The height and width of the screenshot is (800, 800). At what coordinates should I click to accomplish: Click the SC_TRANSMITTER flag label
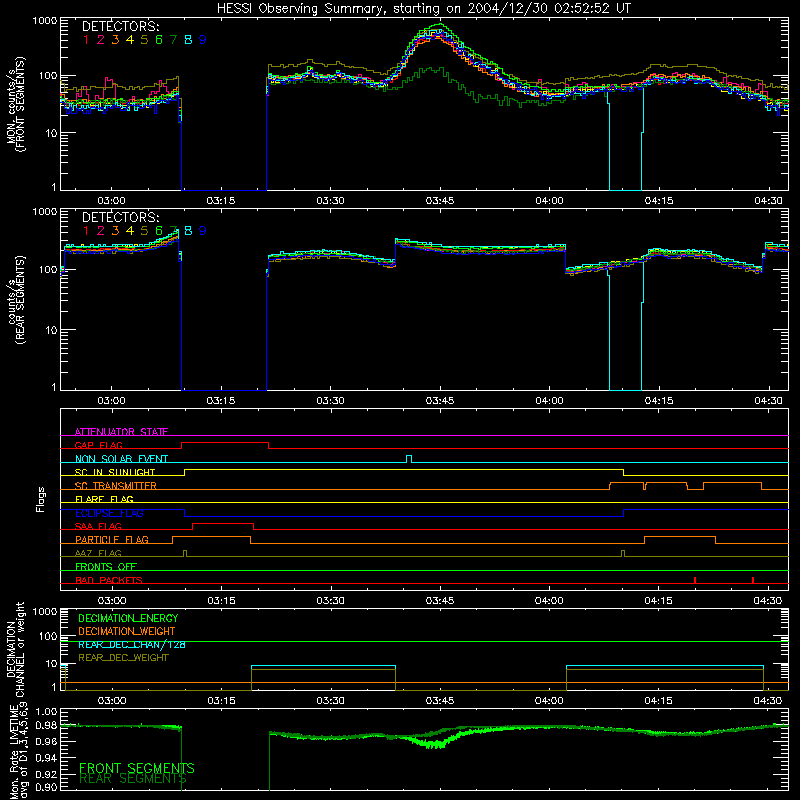coord(116,486)
